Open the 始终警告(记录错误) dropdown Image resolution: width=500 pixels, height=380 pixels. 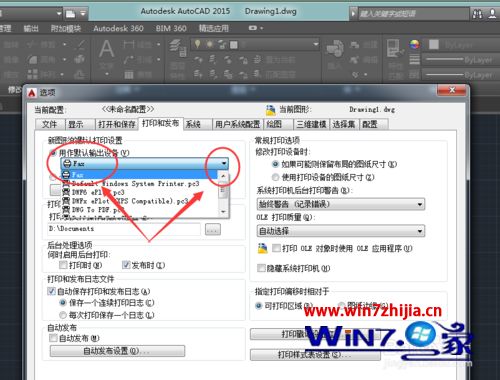coord(420,204)
